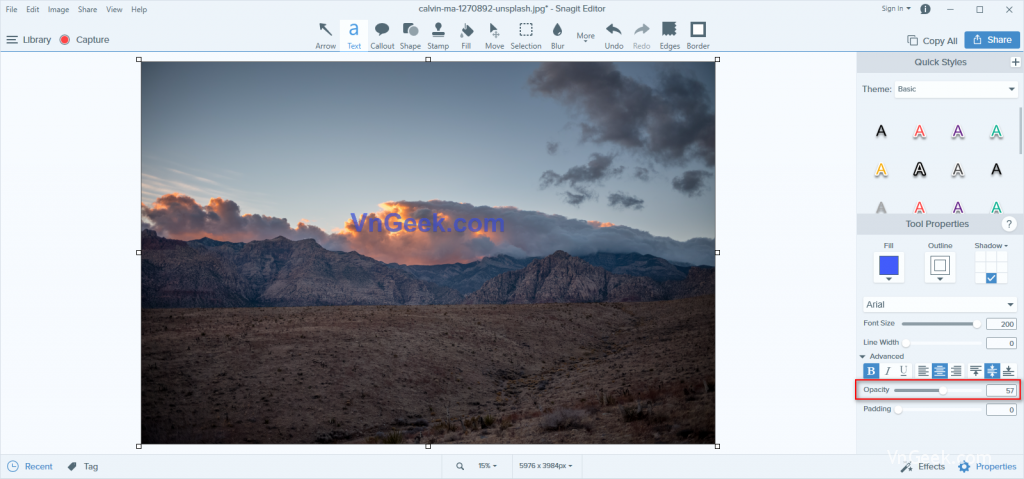Image resolution: width=1024 pixels, height=479 pixels.
Task: Toggle the checked shadow direction cell
Action: click(x=991, y=278)
